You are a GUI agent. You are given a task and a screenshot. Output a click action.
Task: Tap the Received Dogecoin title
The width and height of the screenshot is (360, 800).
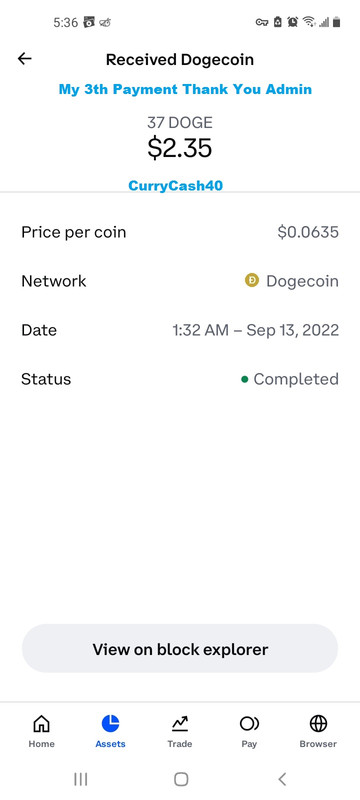click(x=179, y=60)
